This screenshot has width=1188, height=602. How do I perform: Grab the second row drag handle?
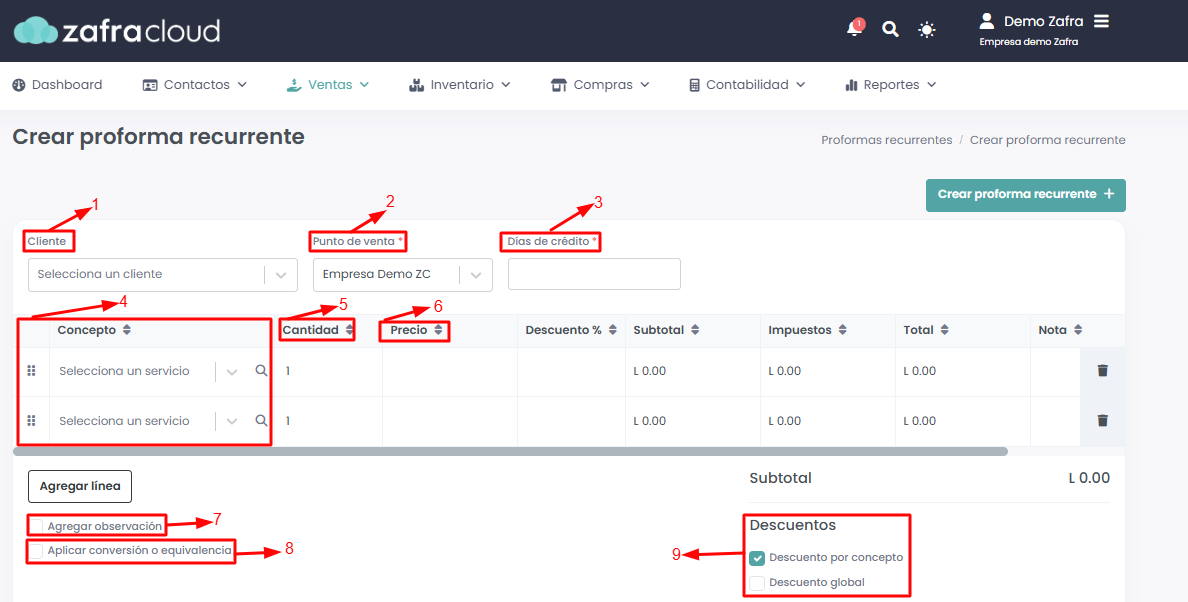(31, 420)
